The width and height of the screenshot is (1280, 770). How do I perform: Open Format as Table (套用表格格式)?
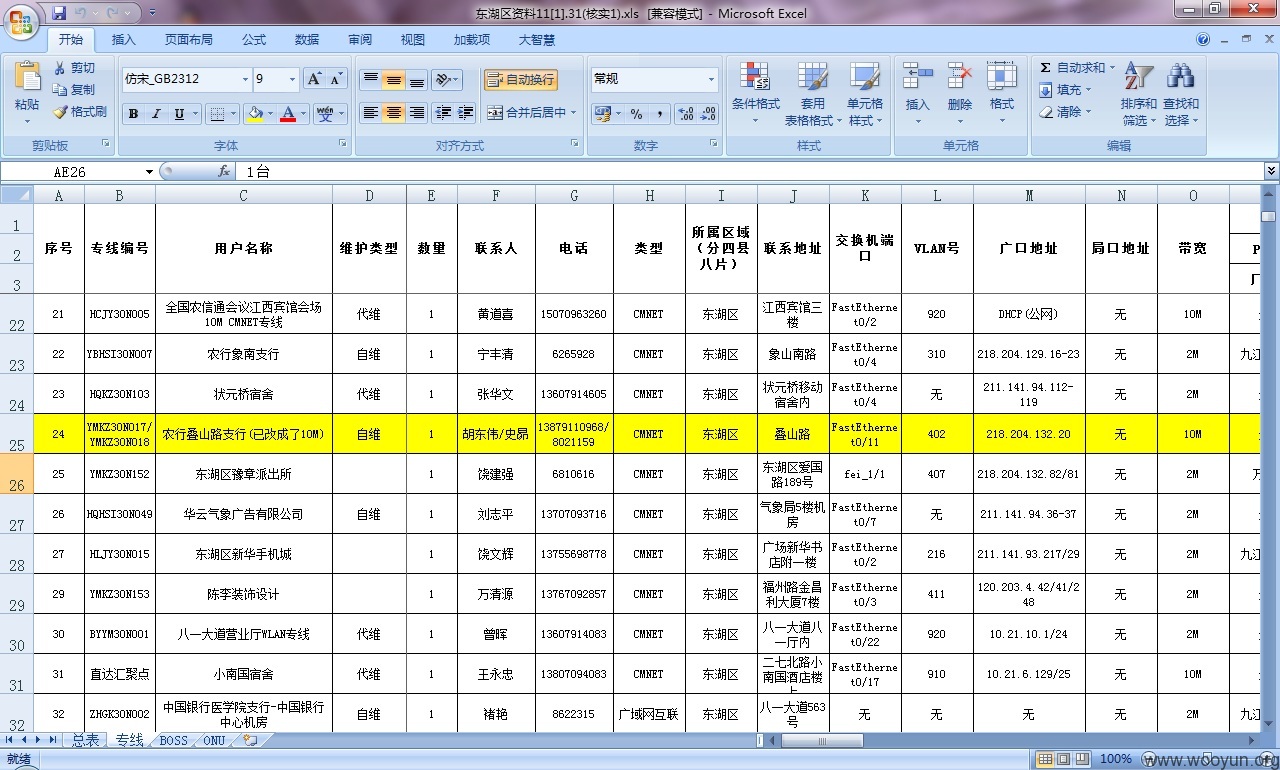[x=811, y=93]
